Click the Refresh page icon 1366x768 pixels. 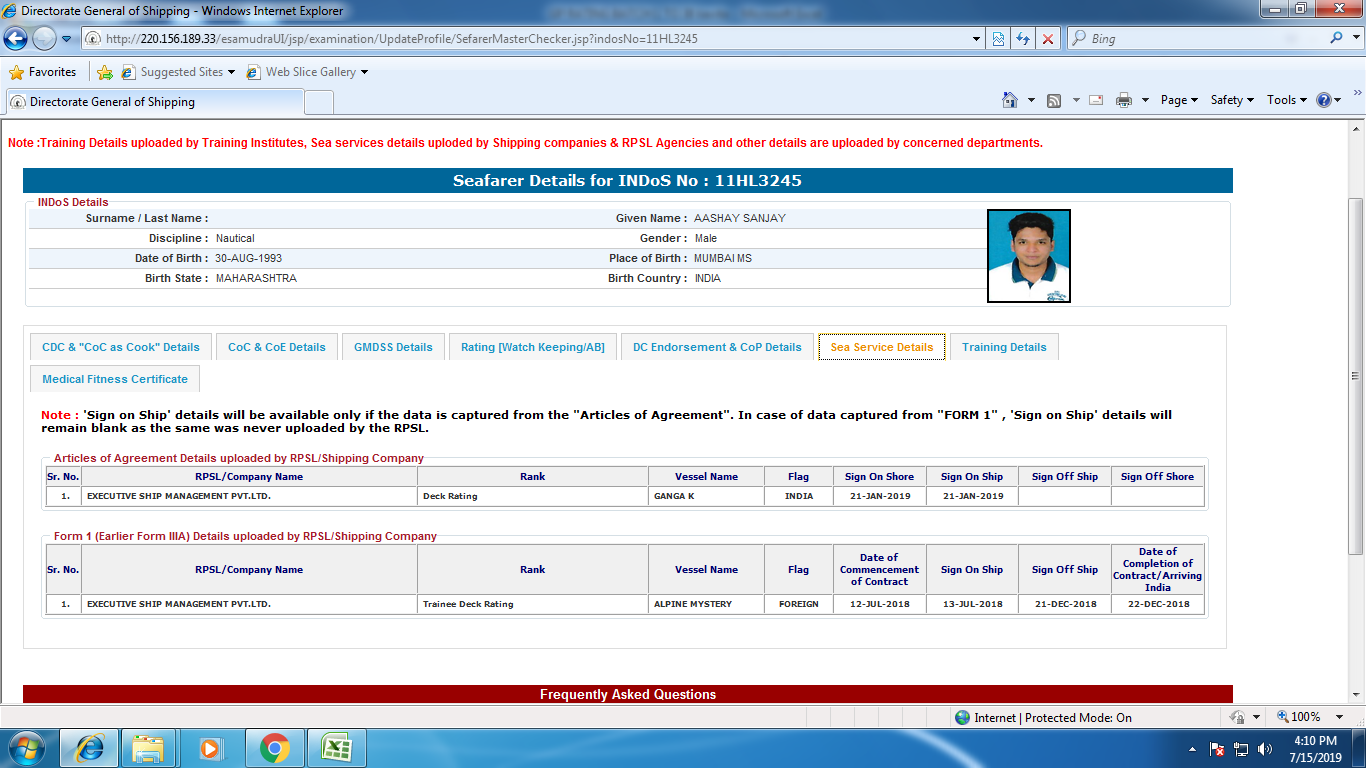tap(1022, 39)
